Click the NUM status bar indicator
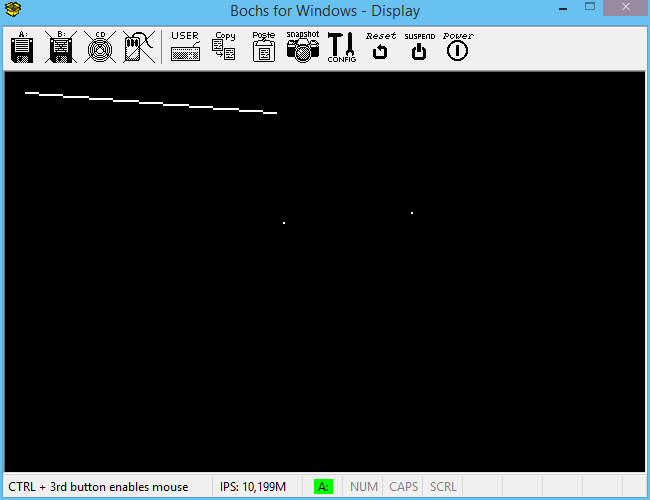Image resolution: width=650 pixels, height=500 pixels. [364, 486]
